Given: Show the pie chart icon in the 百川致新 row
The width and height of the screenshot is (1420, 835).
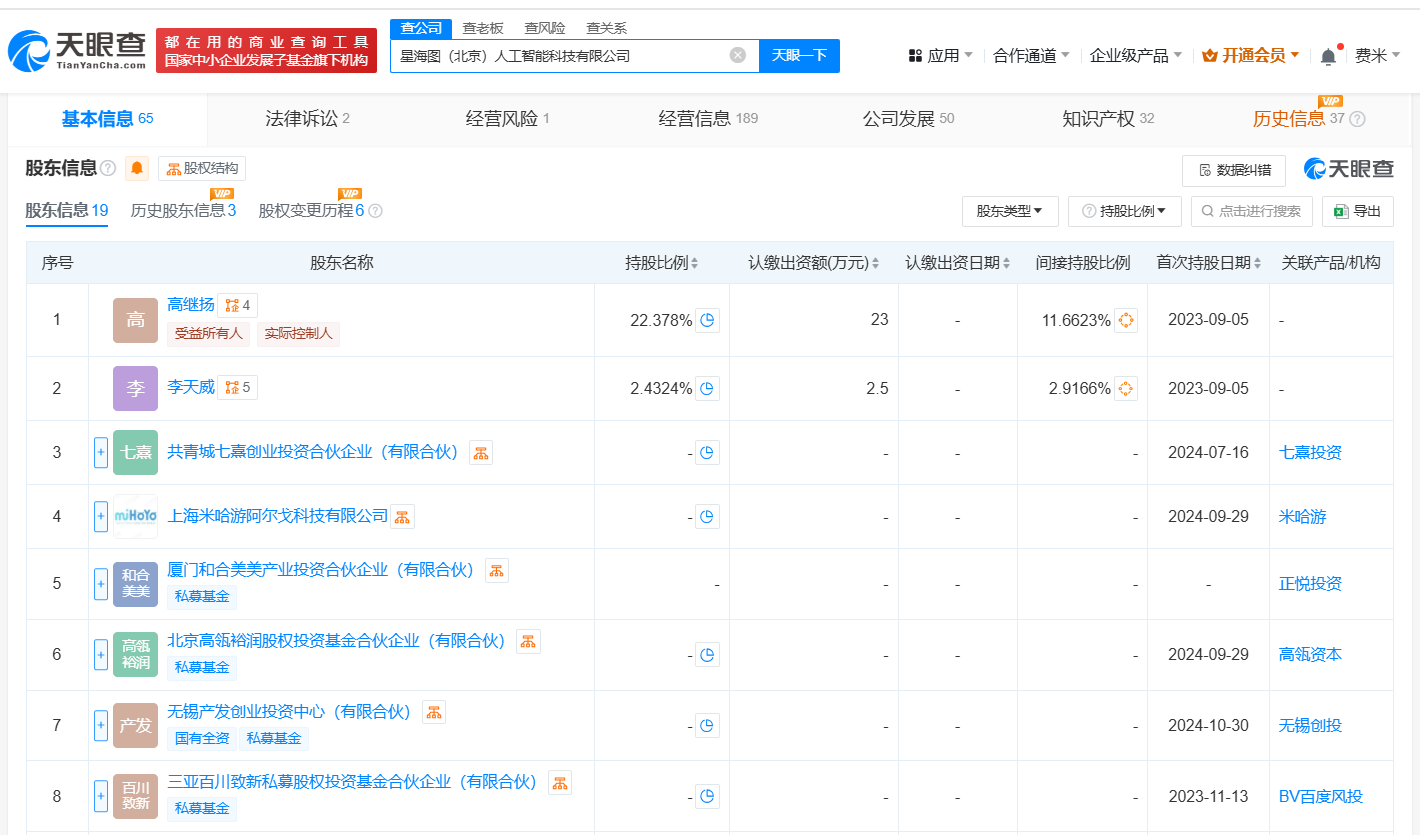Looking at the screenshot, I should point(707,797).
